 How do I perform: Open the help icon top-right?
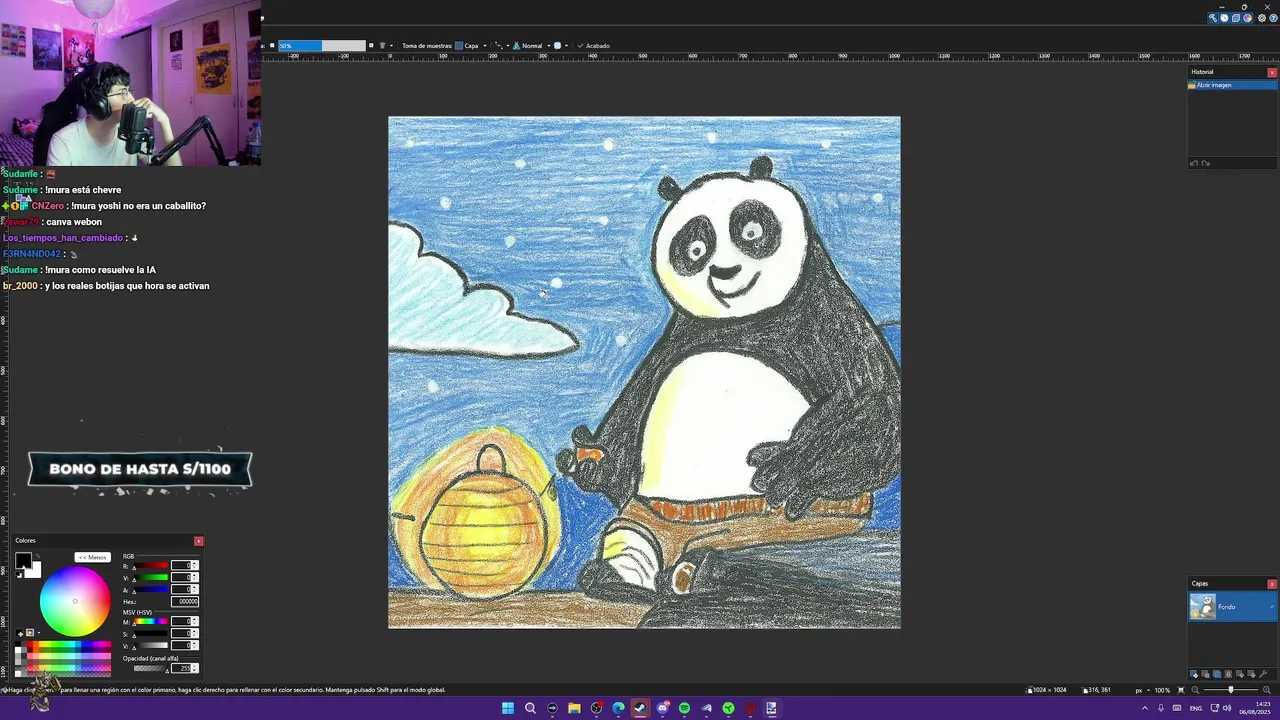pyautogui.click(x=1274, y=18)
